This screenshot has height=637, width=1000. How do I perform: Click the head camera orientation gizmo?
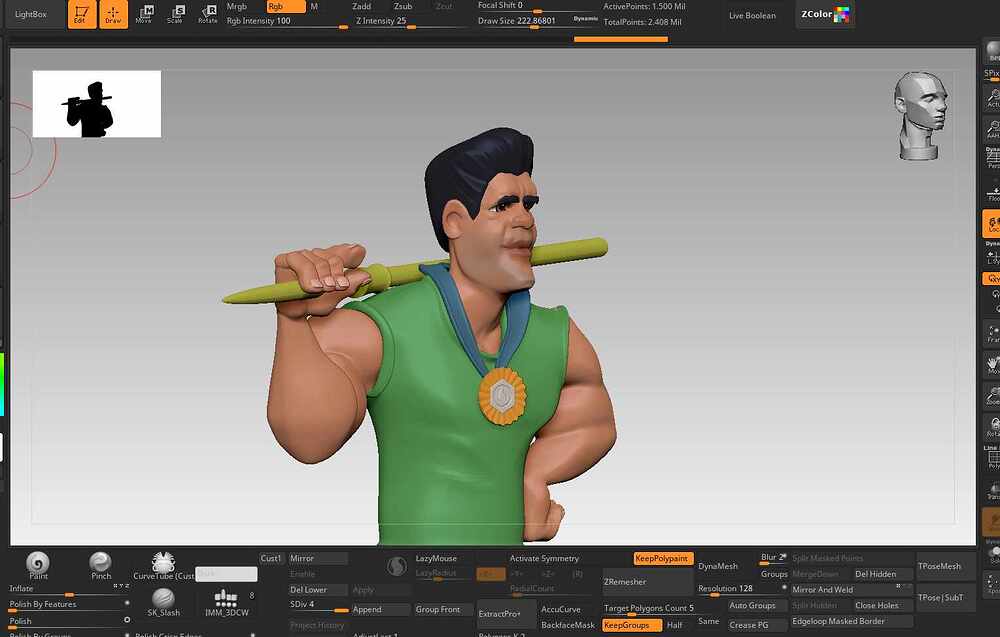[921, 115]
